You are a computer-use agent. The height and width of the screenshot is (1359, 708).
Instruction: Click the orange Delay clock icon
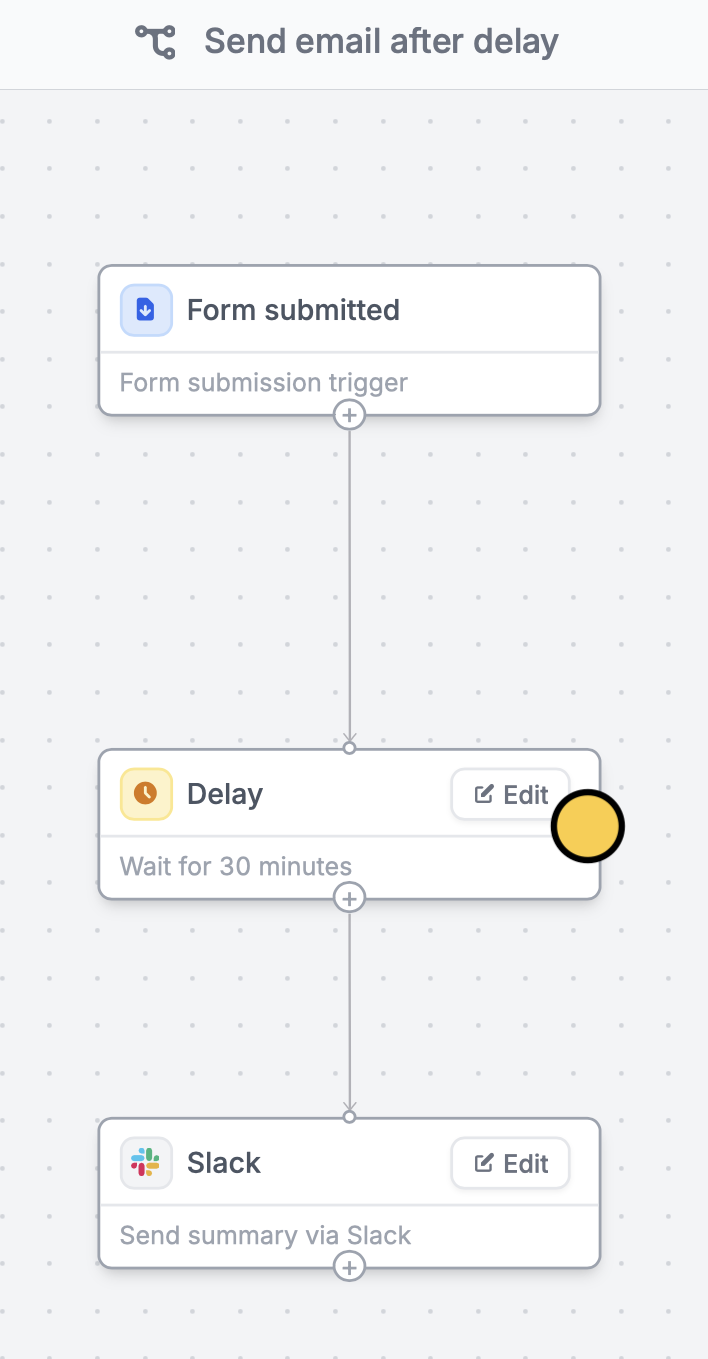pyautogui.click(x=146, y=794)
